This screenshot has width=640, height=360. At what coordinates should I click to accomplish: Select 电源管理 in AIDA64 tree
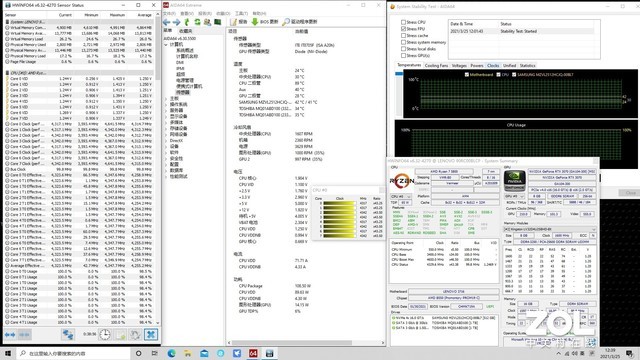[x=185, y=80]
